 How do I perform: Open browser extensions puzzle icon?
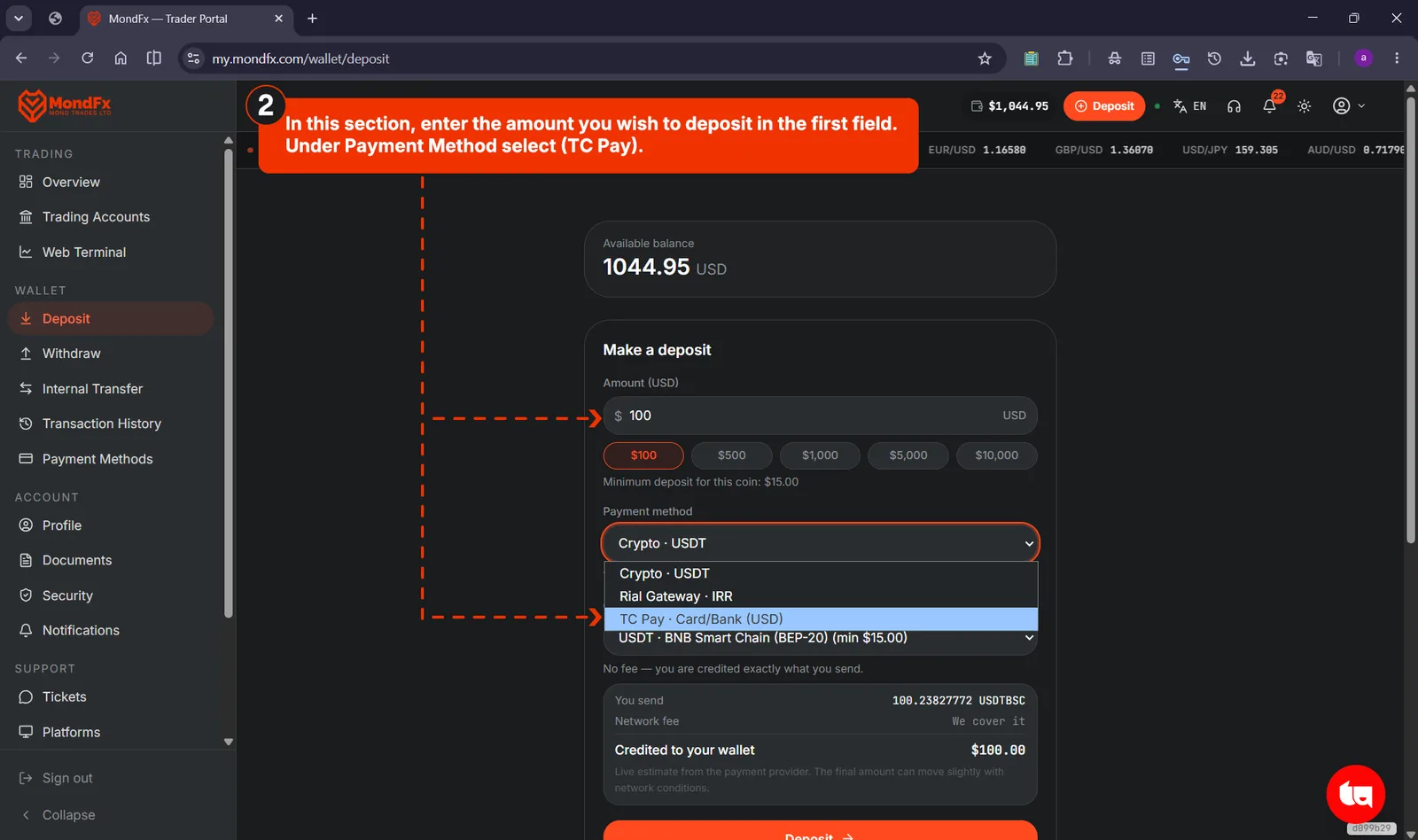pos(1065,58)
